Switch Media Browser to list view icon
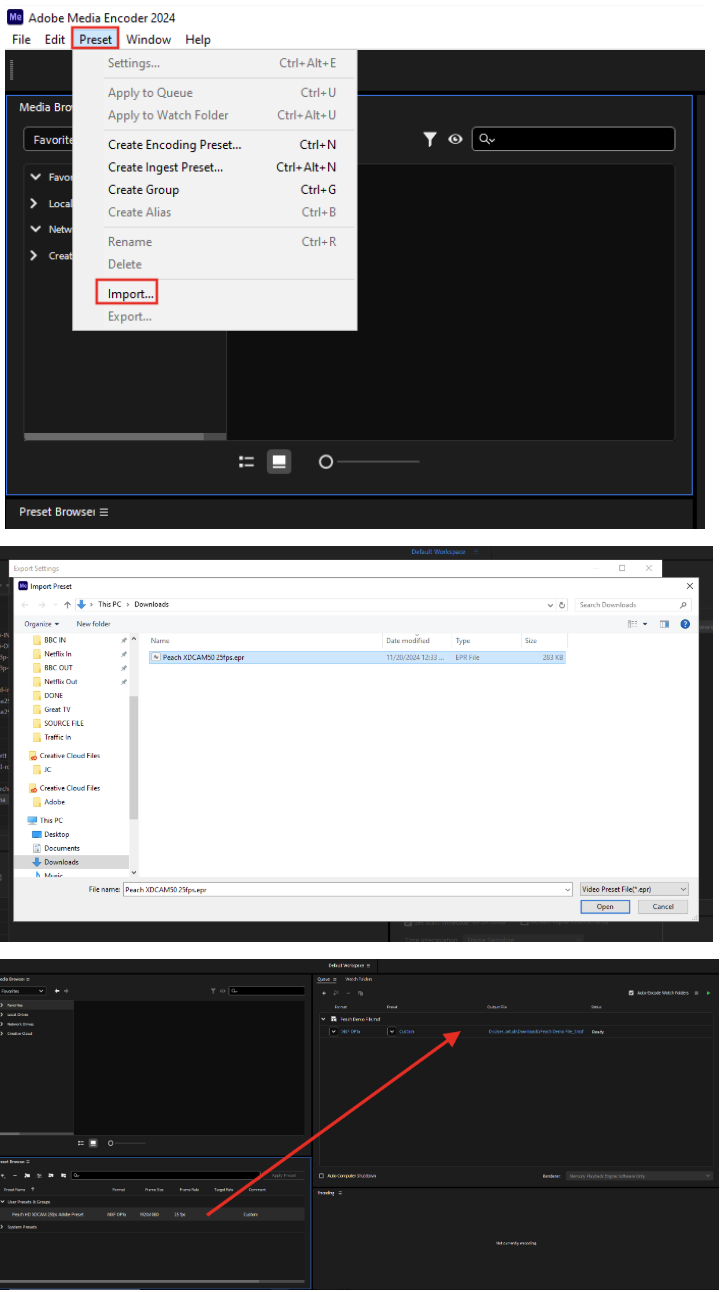 point(247,462)
